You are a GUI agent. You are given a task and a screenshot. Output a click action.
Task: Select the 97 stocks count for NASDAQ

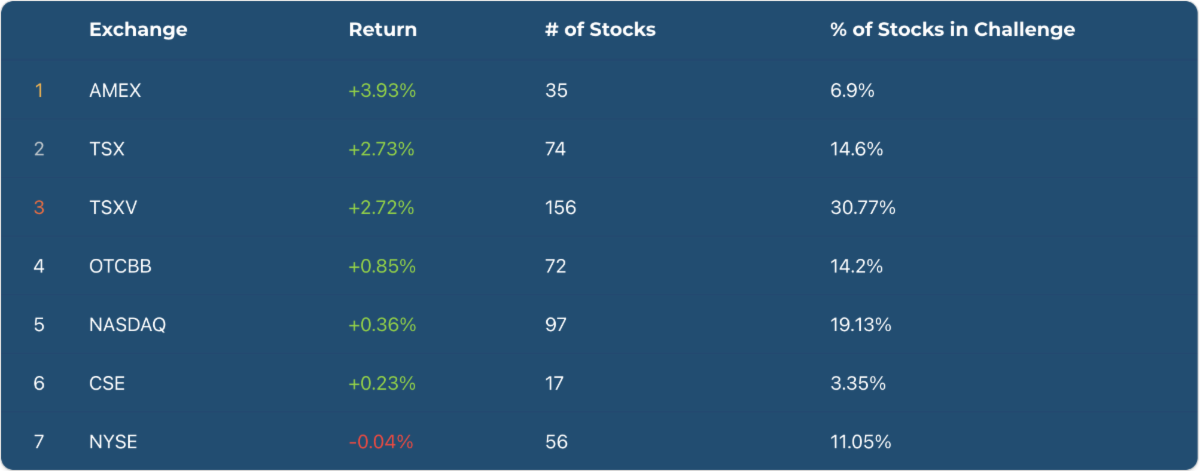tap(556, 325)
